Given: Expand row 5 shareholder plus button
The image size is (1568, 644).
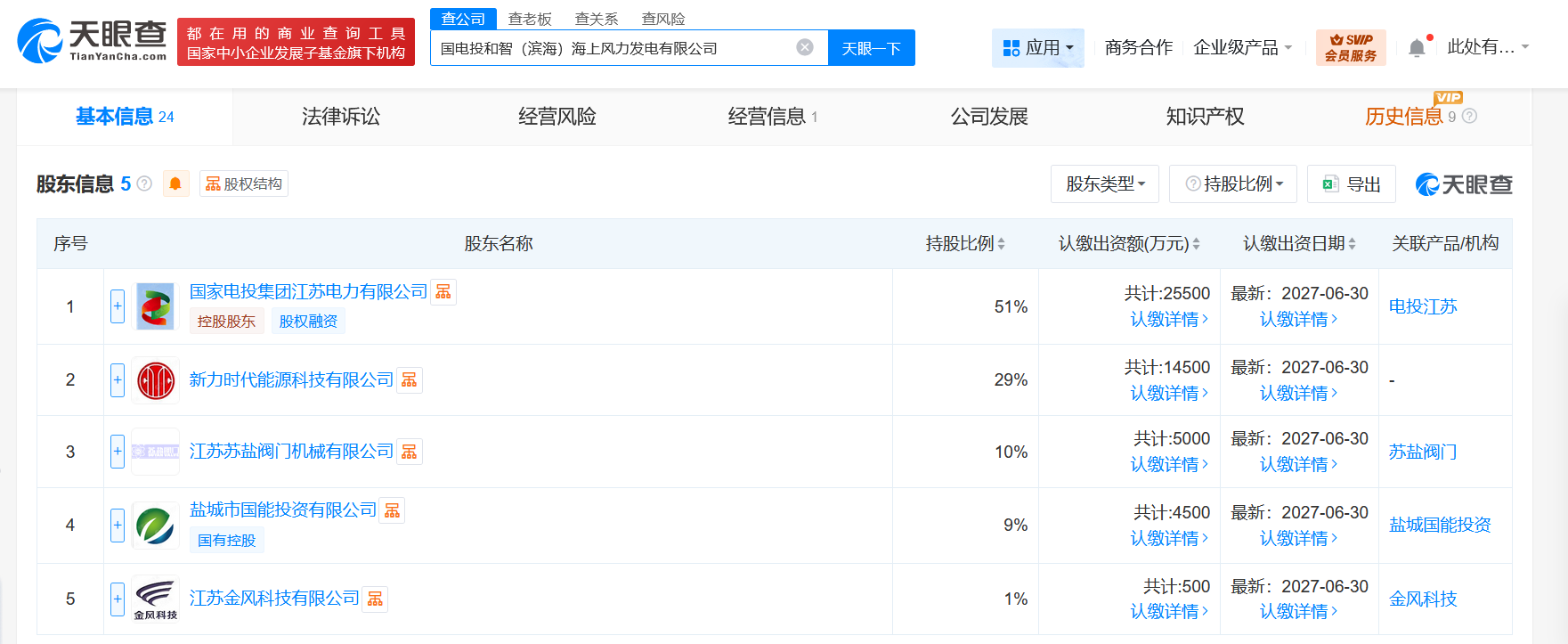Looking at the screenshot, I should (x=118, y=599).
